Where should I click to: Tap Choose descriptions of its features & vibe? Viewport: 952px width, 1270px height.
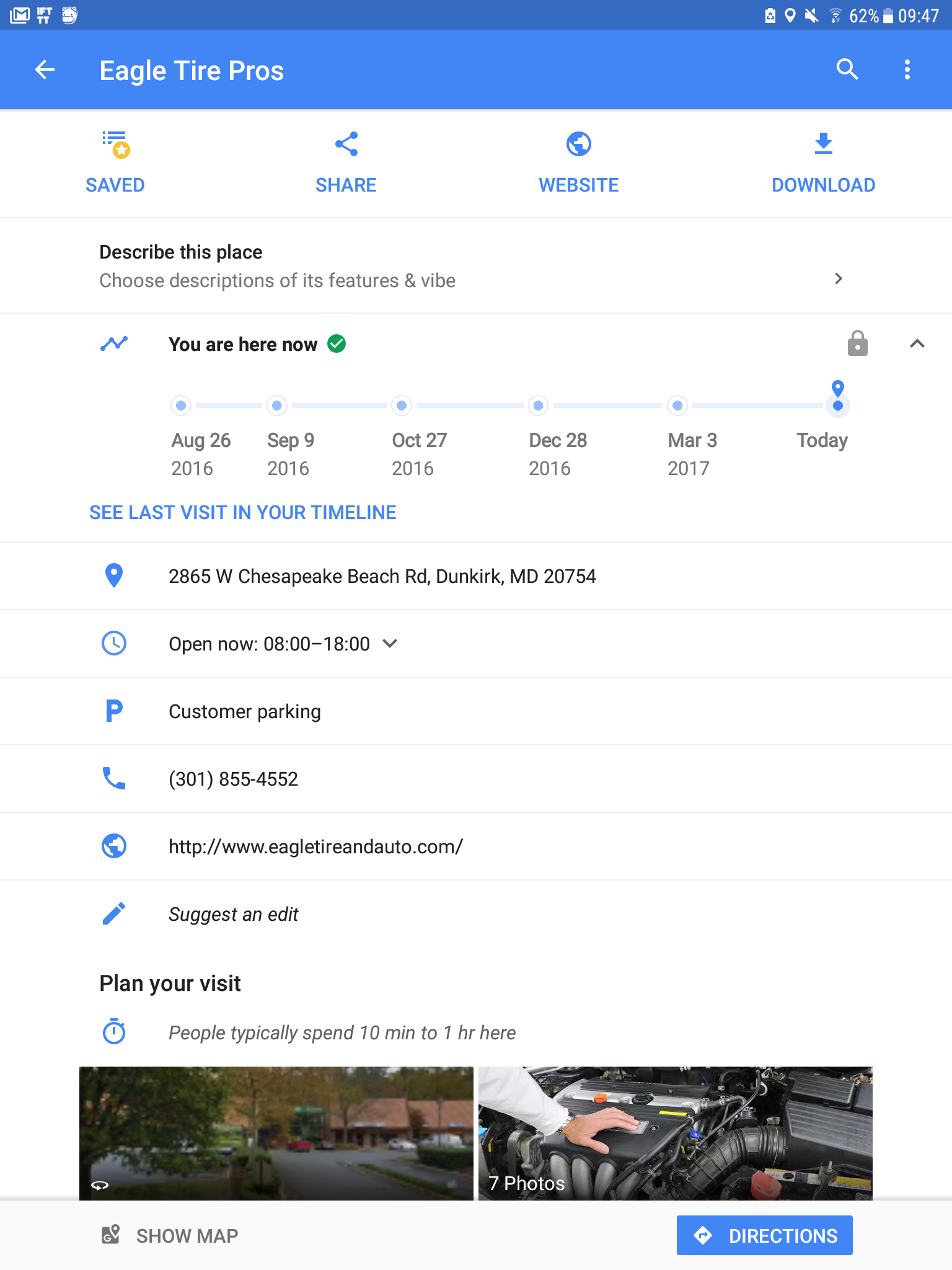tap(278, 281)
